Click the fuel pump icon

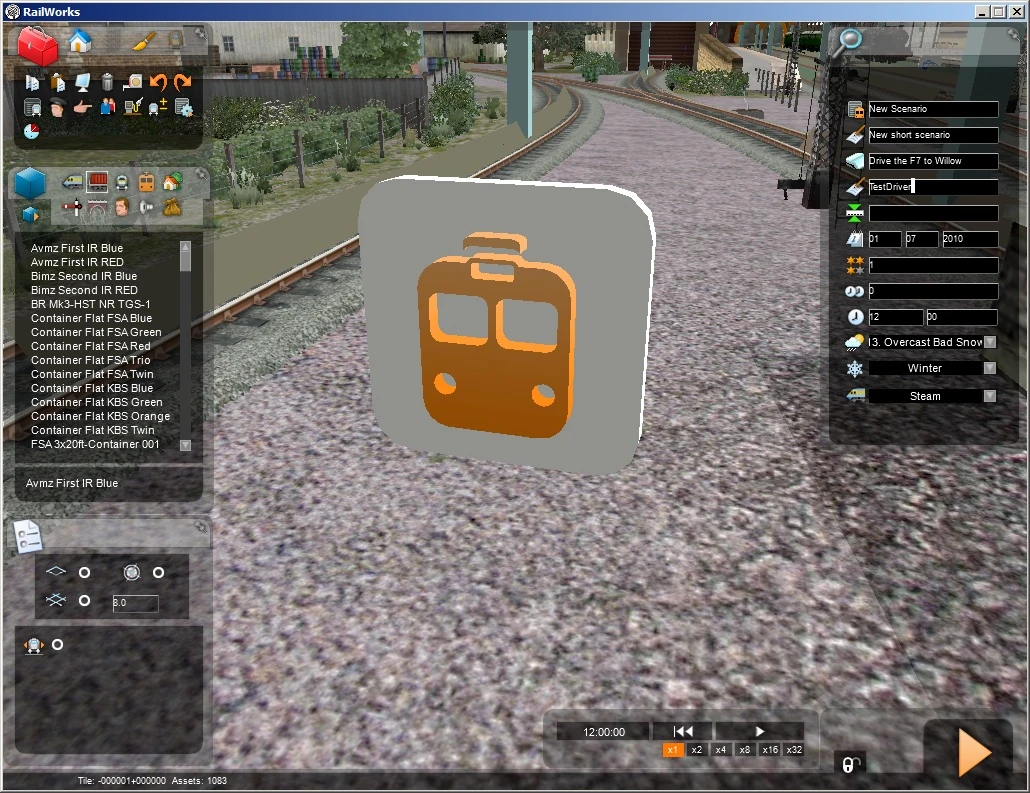(133, 106)
